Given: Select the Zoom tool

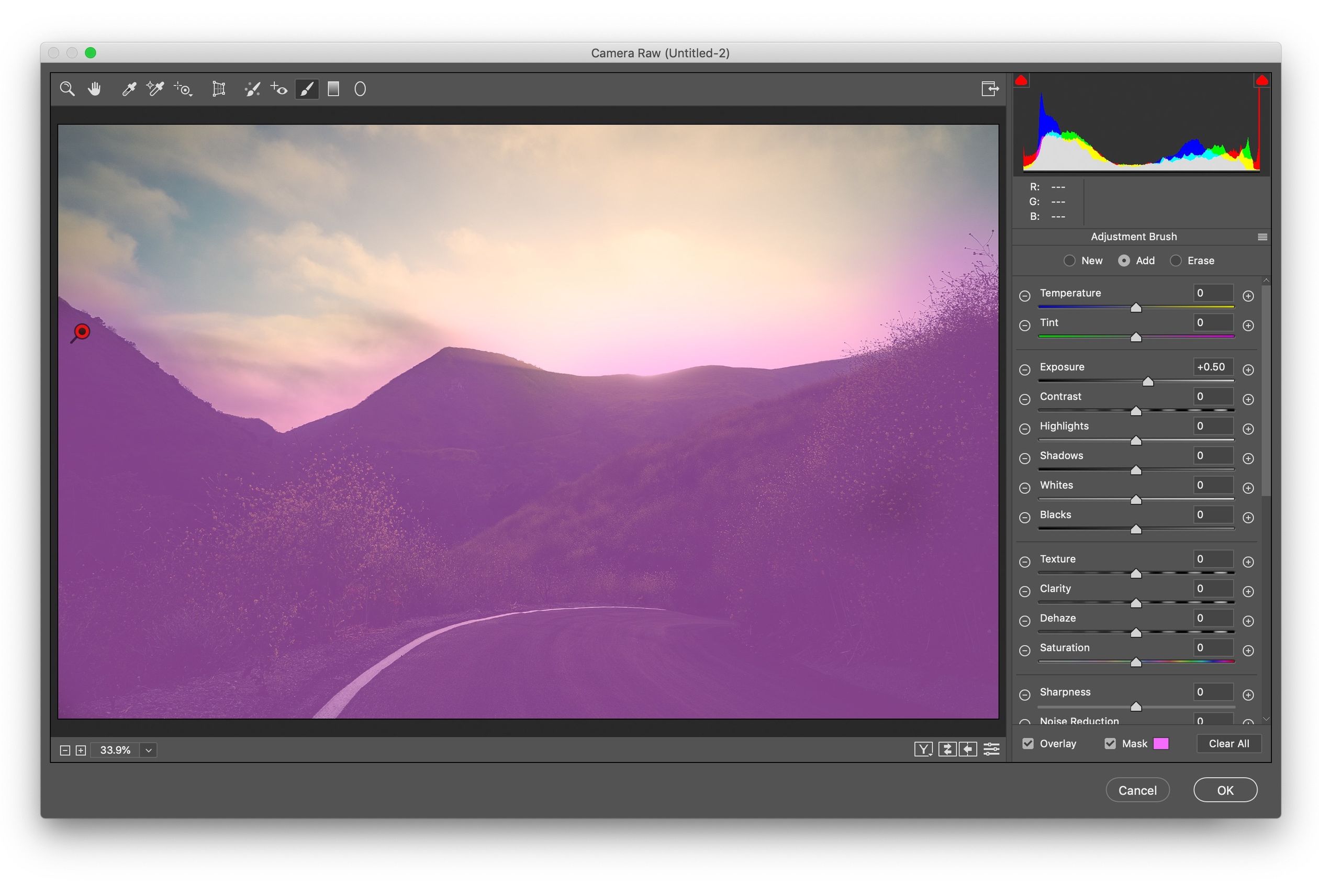Looking at the screenshot, I should coord(67,88).
